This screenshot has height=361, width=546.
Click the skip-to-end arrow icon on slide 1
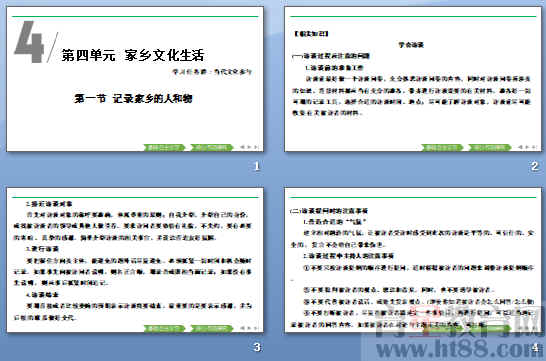coord(256,147)
